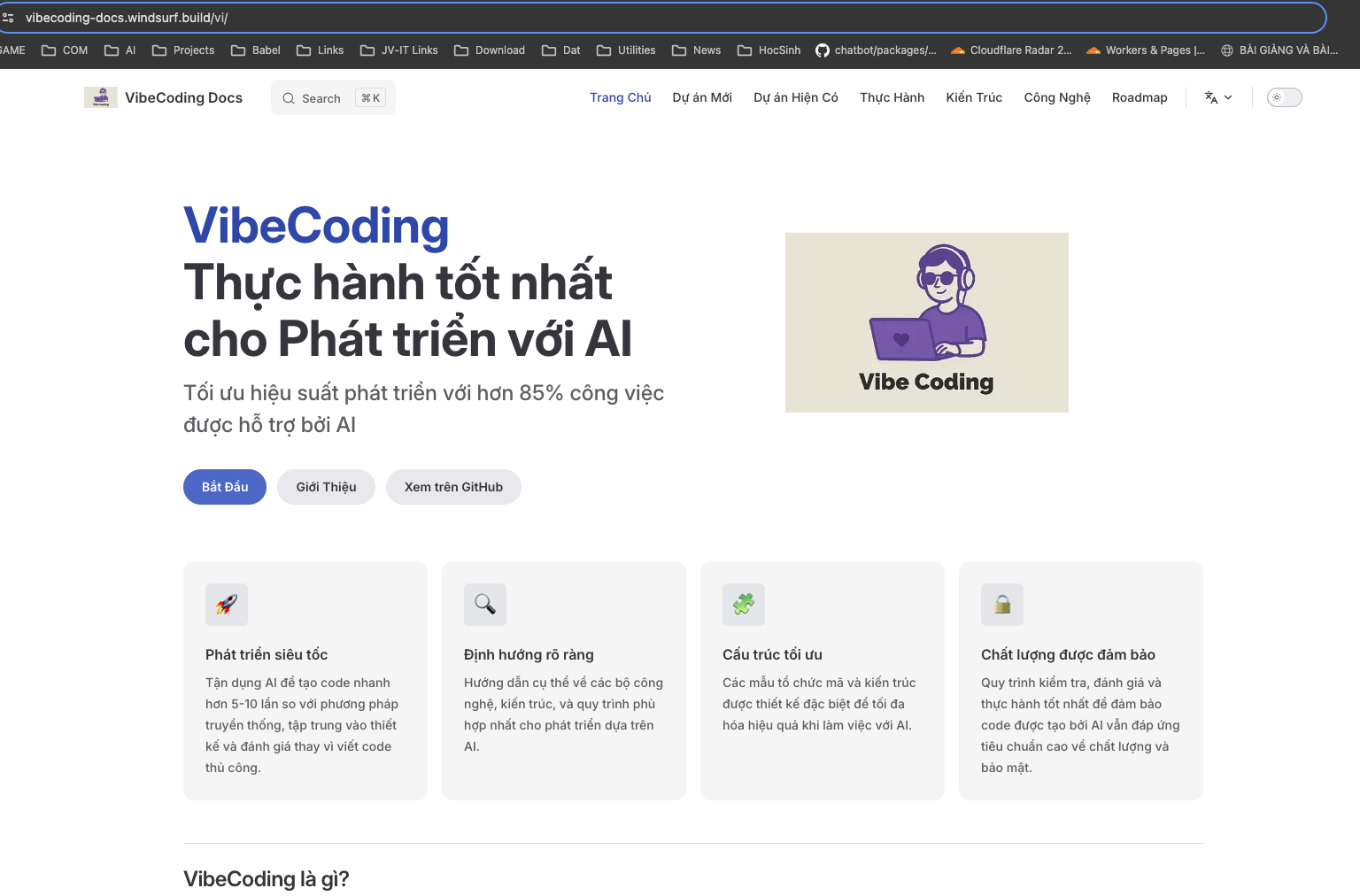Open the Roadmap navigation item
Viewport: 1360px width, 896px height.
point(1140,97)
